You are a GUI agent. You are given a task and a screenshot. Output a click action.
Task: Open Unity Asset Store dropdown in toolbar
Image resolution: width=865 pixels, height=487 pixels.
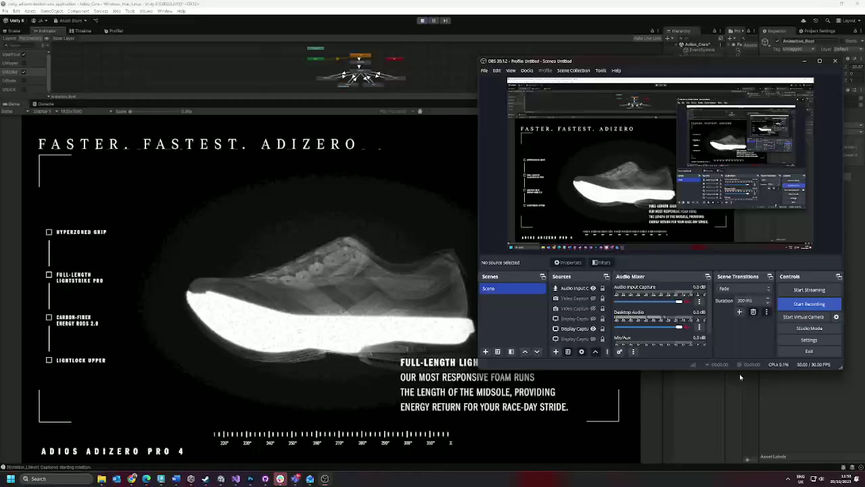click(x=70, y=20)
